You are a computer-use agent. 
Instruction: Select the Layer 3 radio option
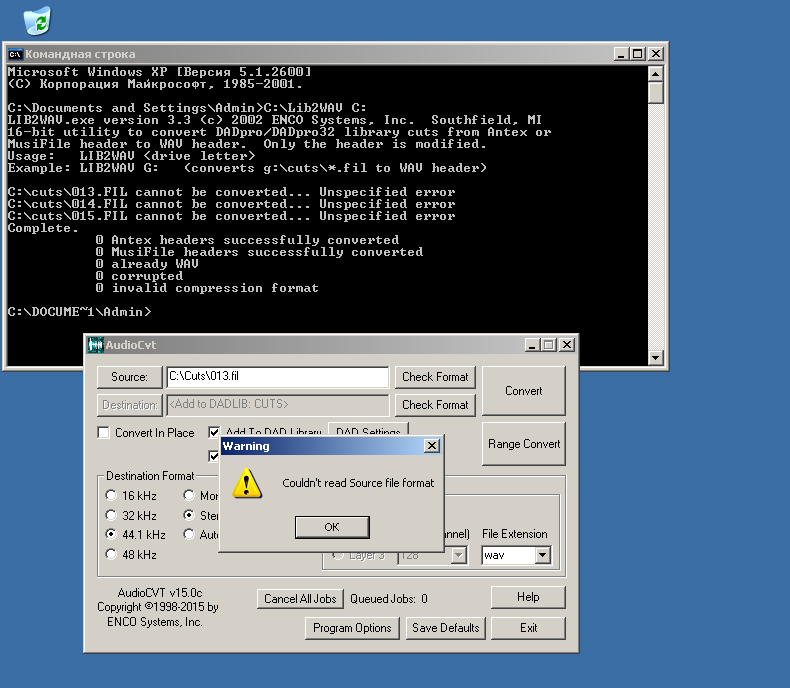pyautogui.click(x=339, y=555)
